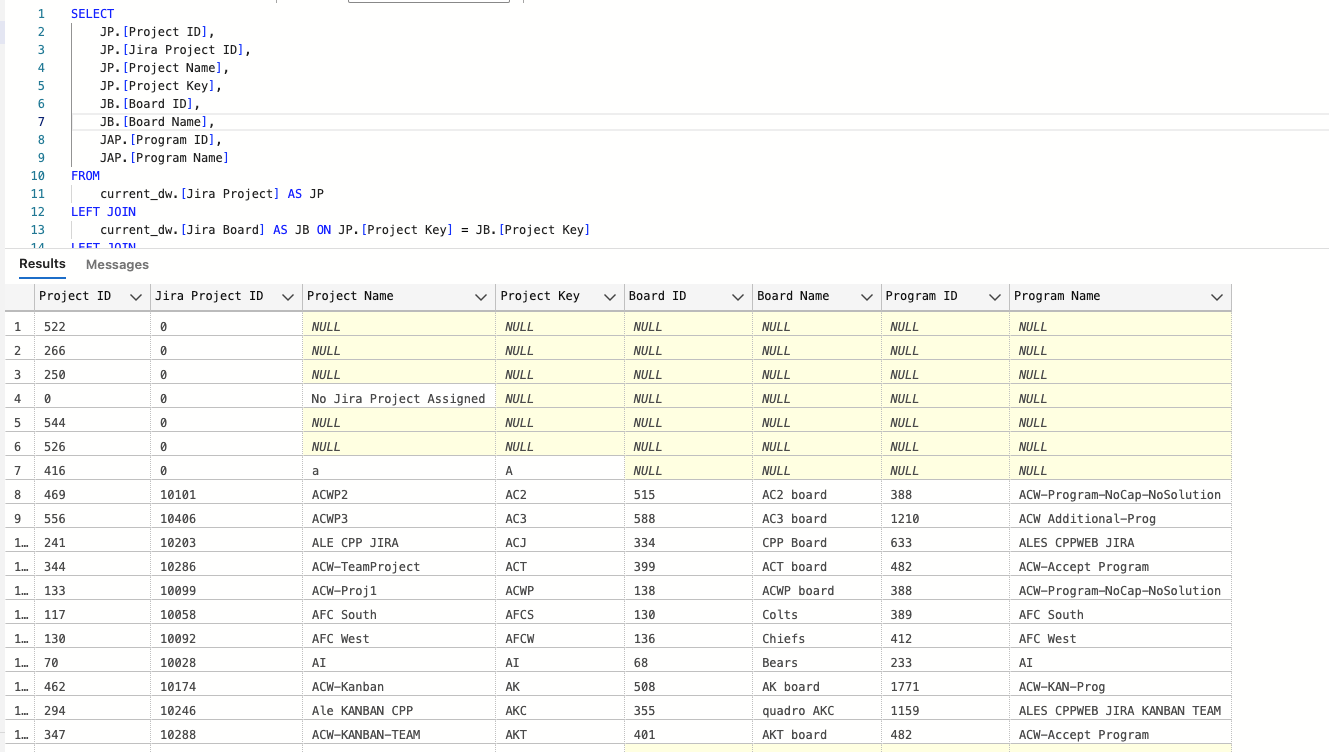Image resolution: width=1329 pixels, height=752 pixels.
Task: Select Jira Project ID value 10288
Action: (227, 735)
